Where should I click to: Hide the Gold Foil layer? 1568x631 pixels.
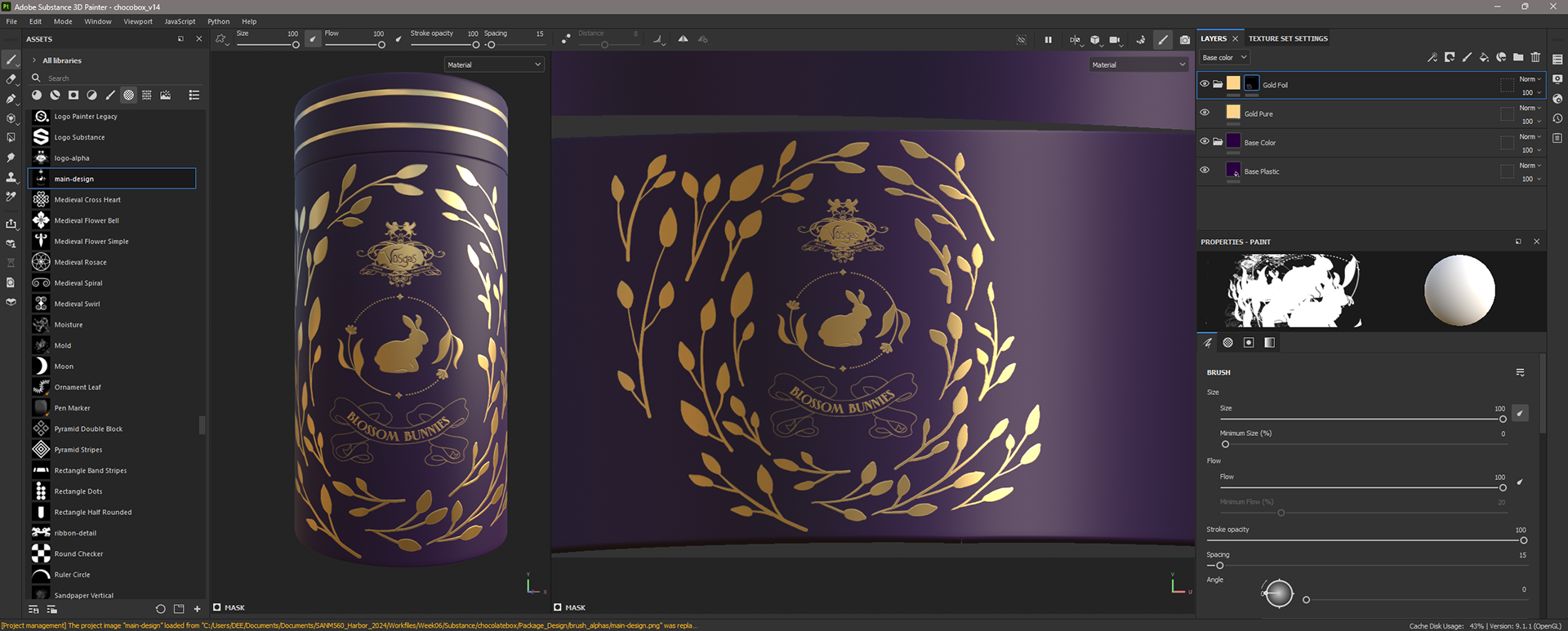tap(1205, 84)
